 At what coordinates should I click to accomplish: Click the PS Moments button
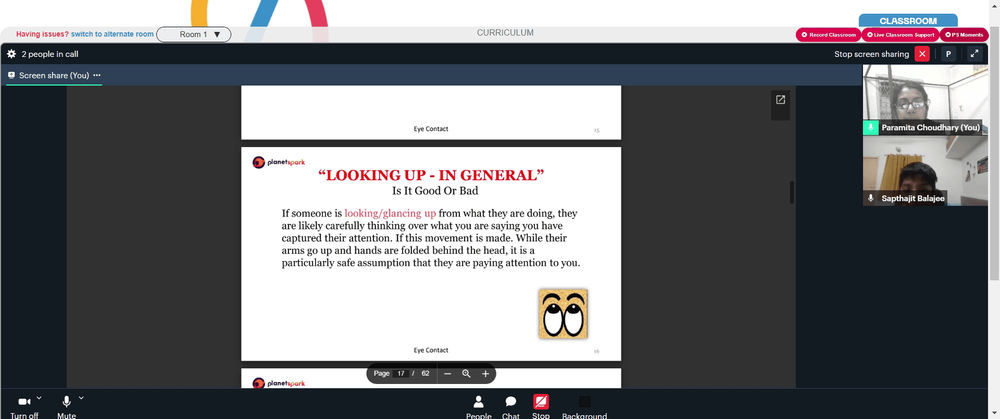(964, 35)
